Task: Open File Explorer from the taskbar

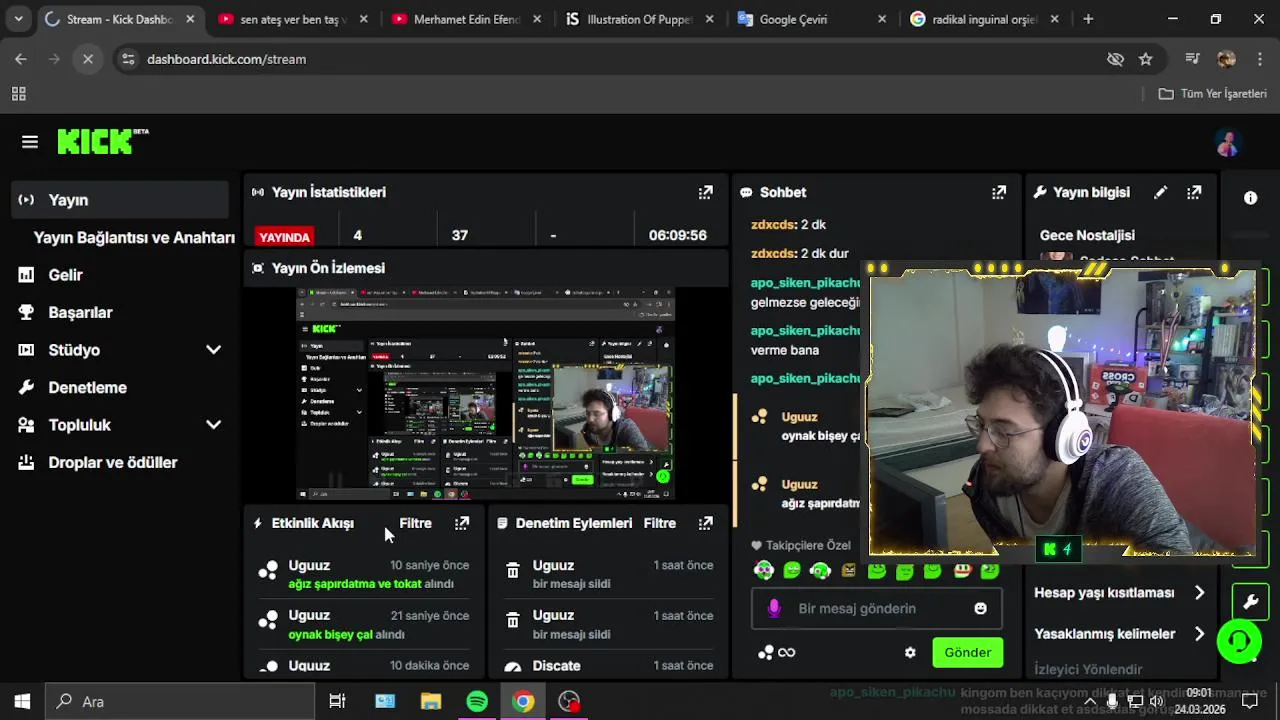Action: point(431,701)
